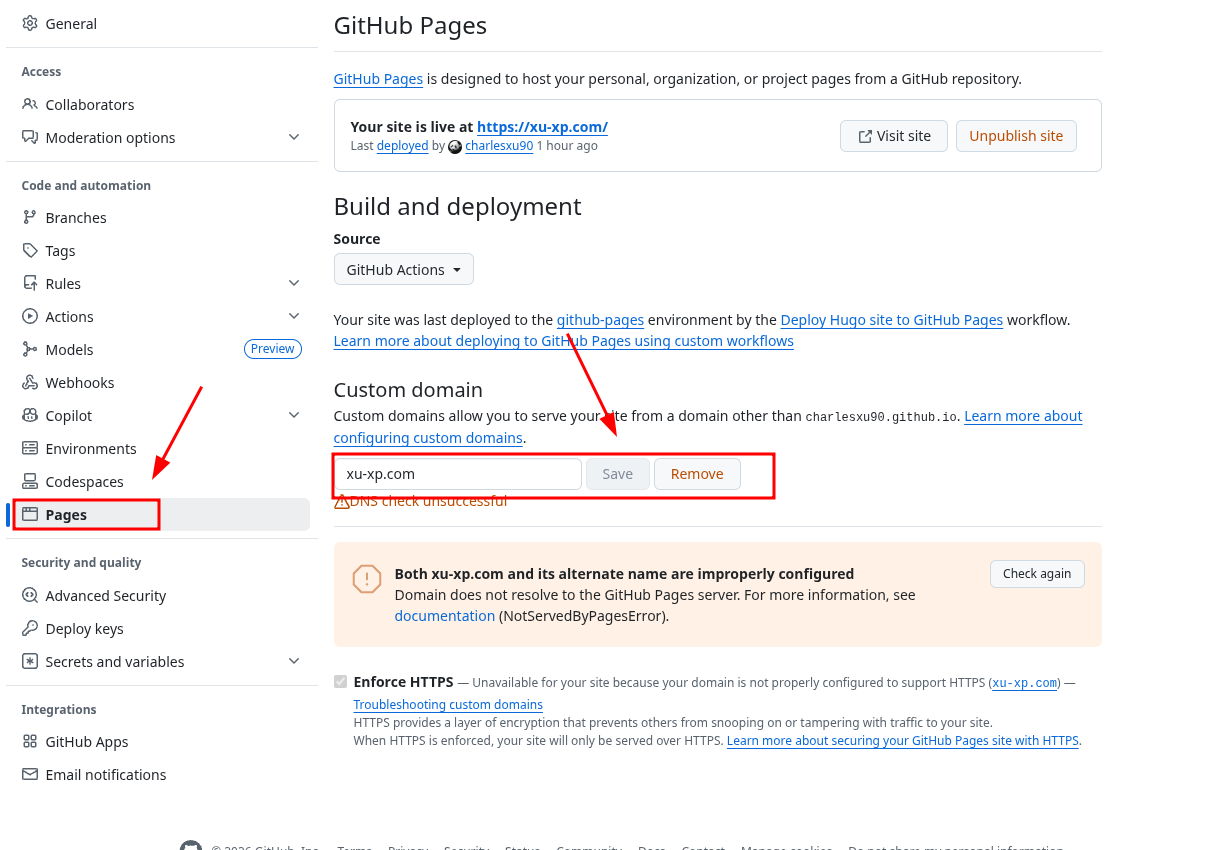
Task: Click the Deploy keys key icon
Action: coord(30,628)
